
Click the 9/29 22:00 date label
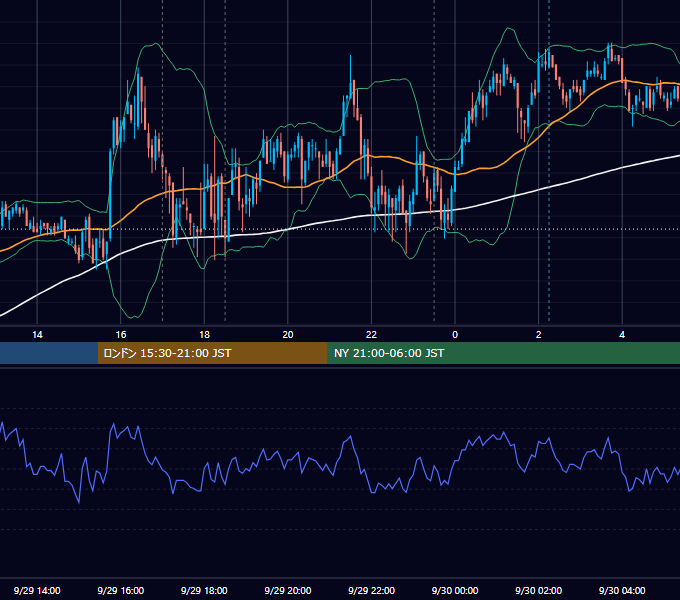[372, 590]
